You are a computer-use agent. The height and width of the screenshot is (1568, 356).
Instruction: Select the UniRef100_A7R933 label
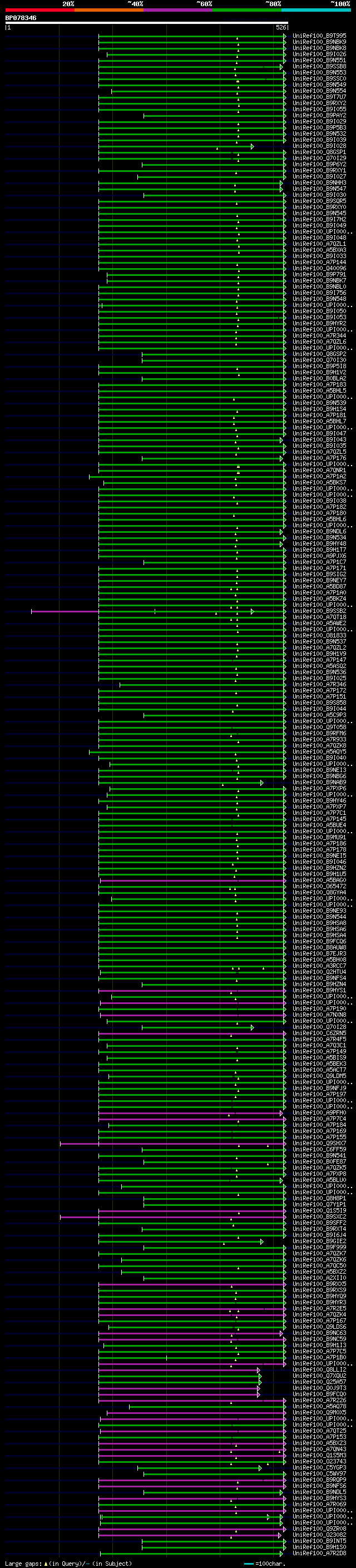pyautogui.click(x=319, y=740)
